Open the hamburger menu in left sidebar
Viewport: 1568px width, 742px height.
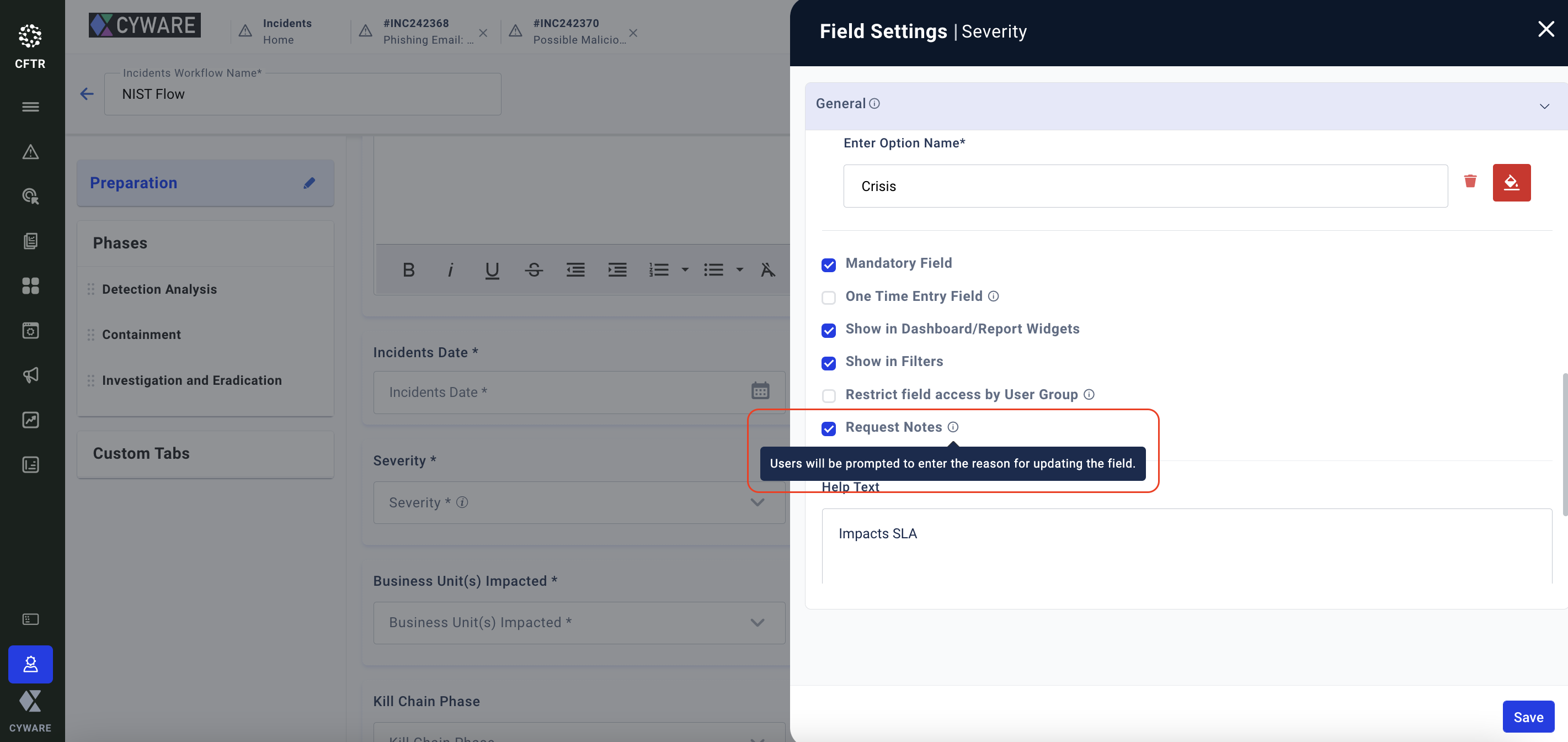[30, 107]
